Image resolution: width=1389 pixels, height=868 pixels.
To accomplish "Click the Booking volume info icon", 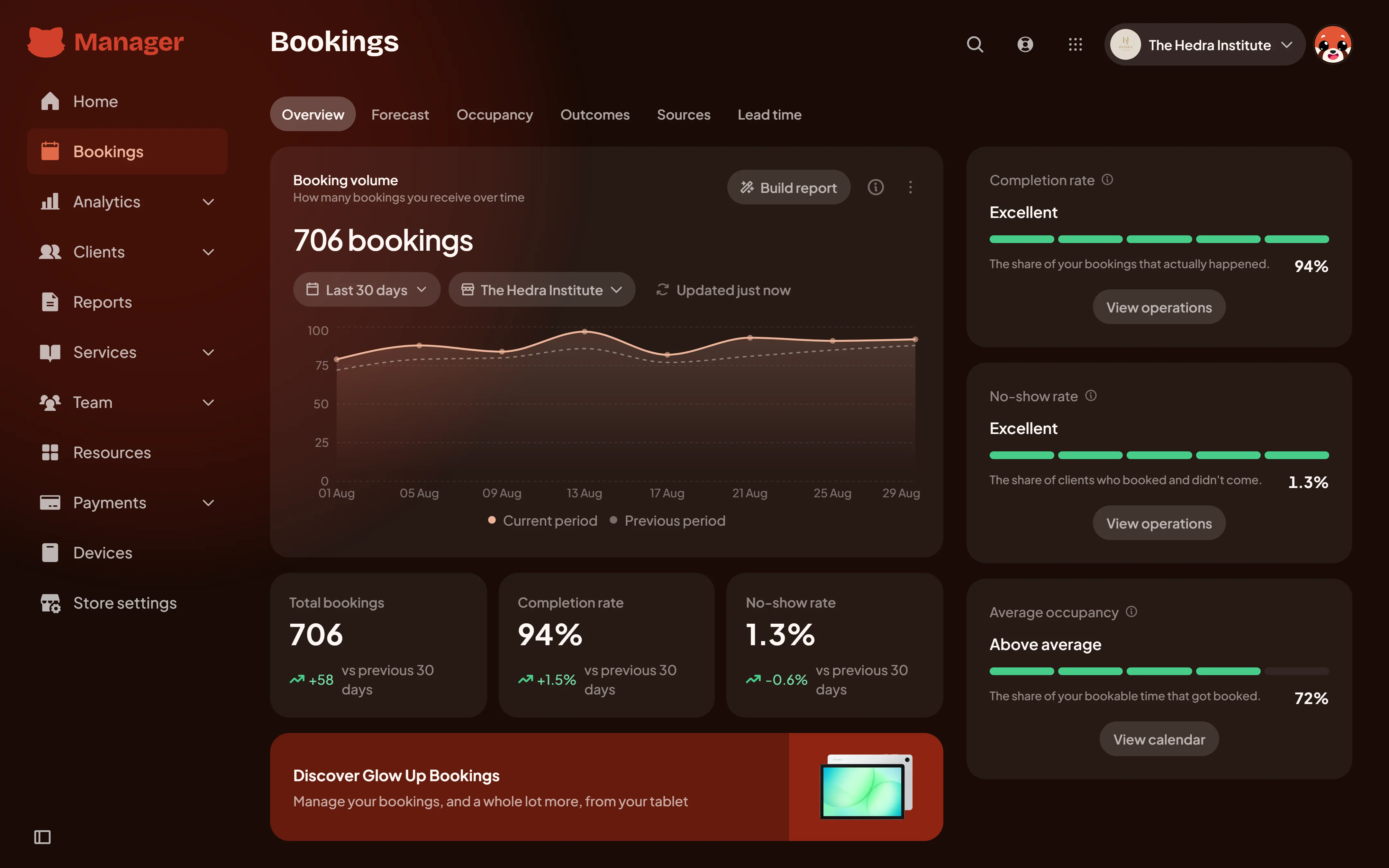I will [875, 187].
